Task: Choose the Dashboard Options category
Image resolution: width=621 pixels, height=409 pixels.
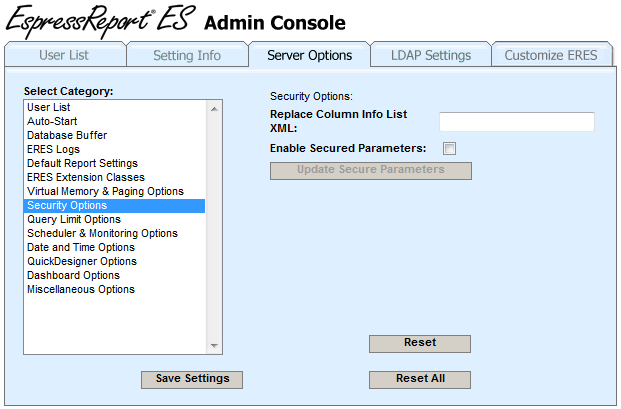Action: click(114, 275)
